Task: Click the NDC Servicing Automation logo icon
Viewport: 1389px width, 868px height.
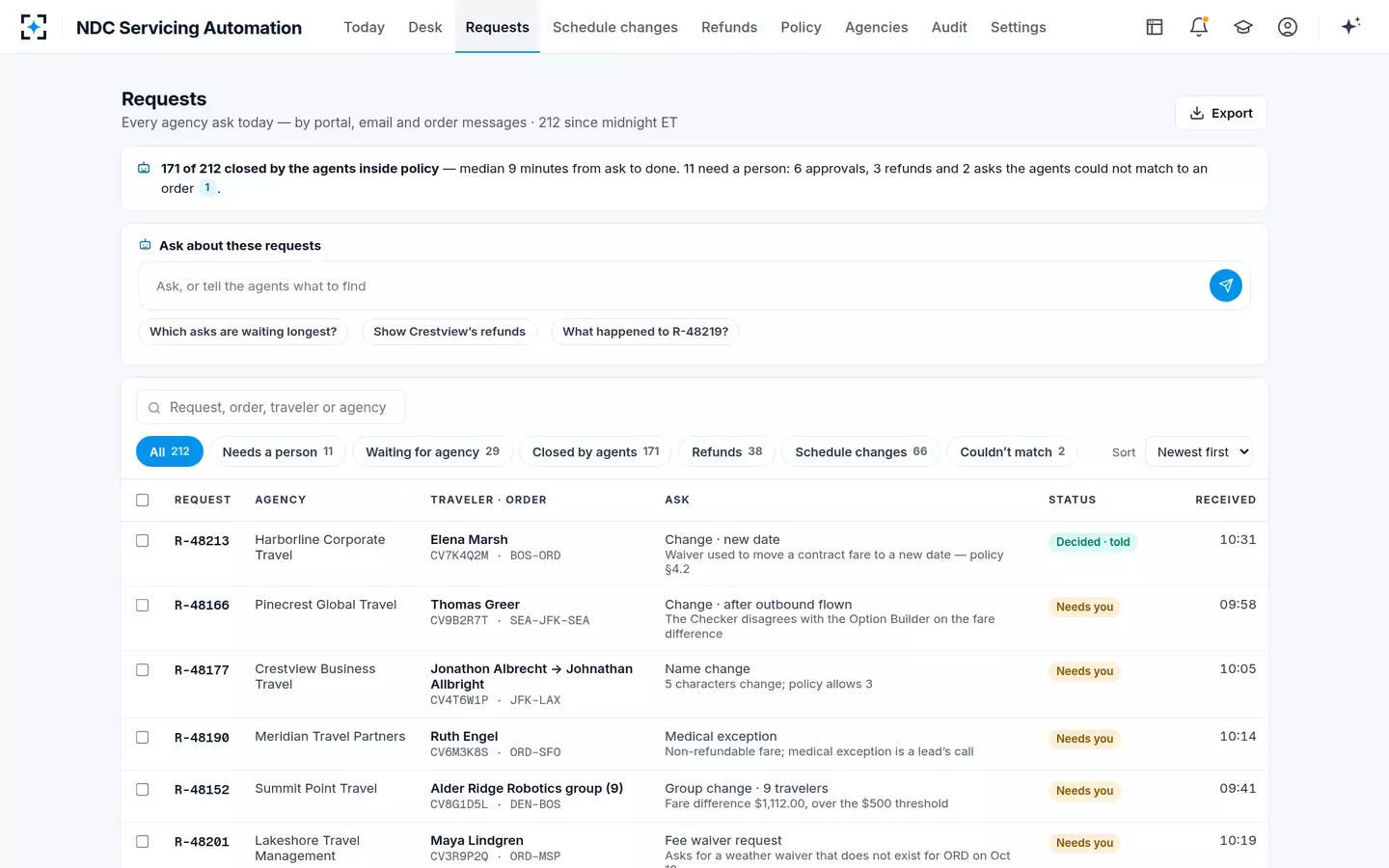Action: click(34, 27)
